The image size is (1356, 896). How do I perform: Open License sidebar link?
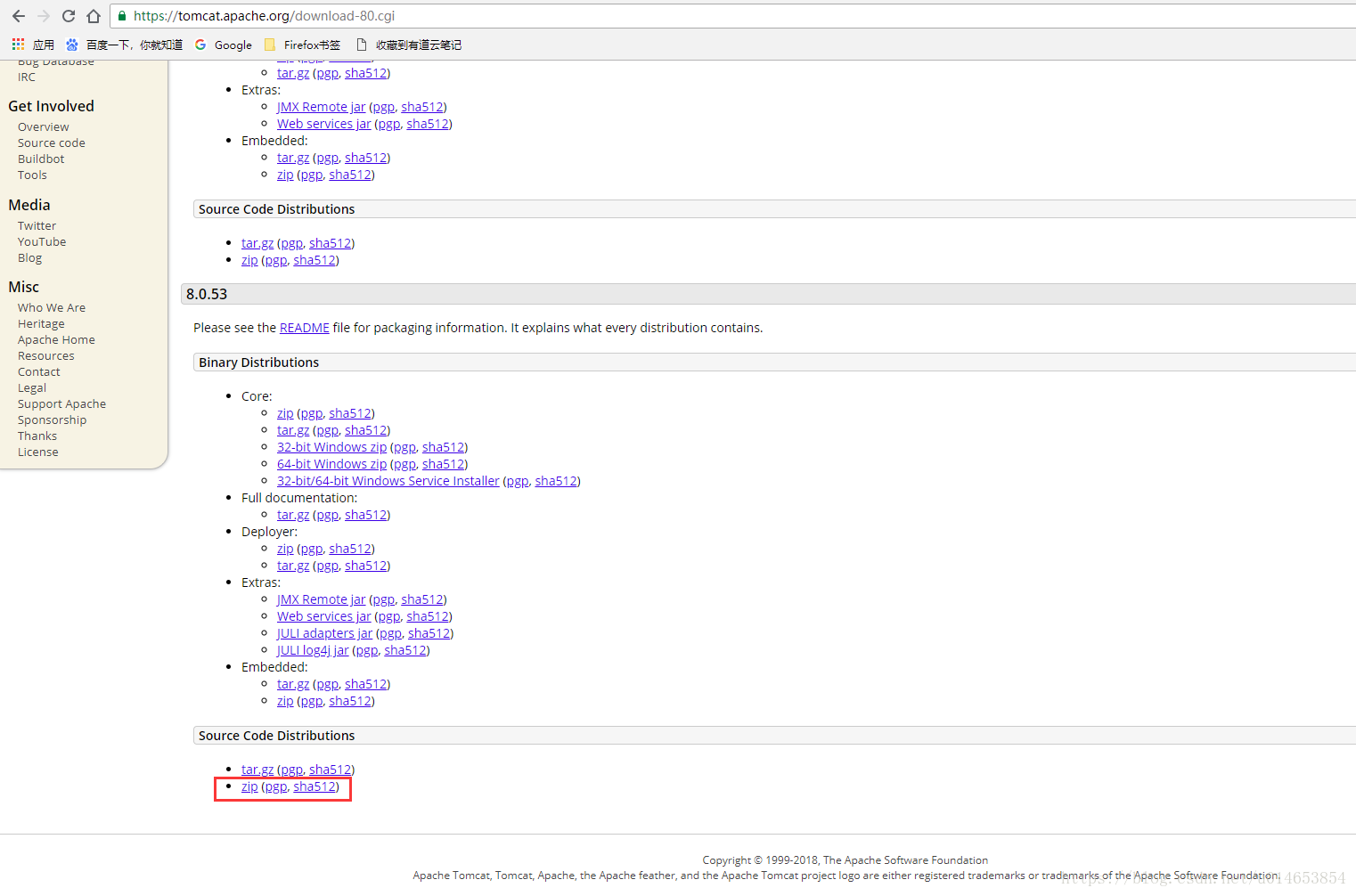[38, 452]
